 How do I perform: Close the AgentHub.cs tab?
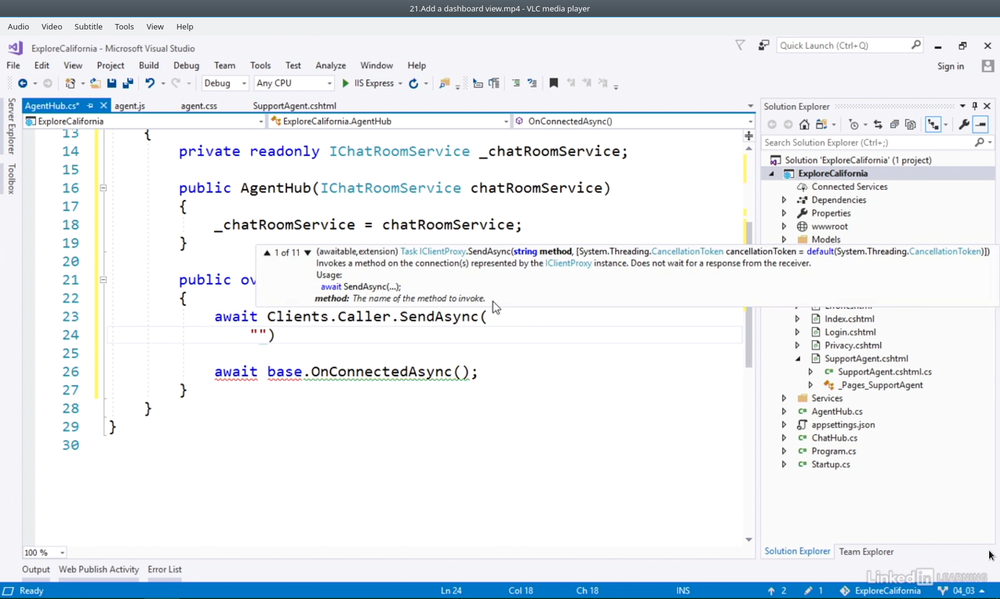[x=103, y=106]
